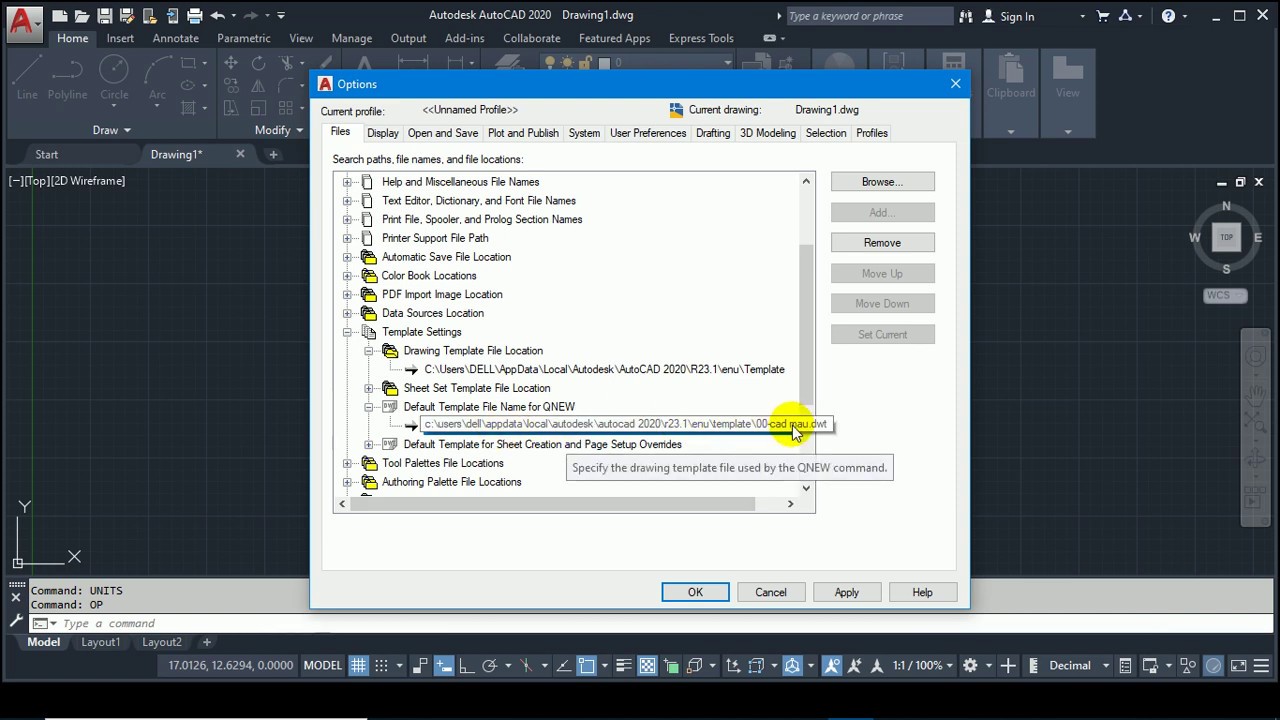Image resolution: width=1280 pixels, height=720 pixels.
Task: Open the Express Tools ribbon tab
Action: 701,38
